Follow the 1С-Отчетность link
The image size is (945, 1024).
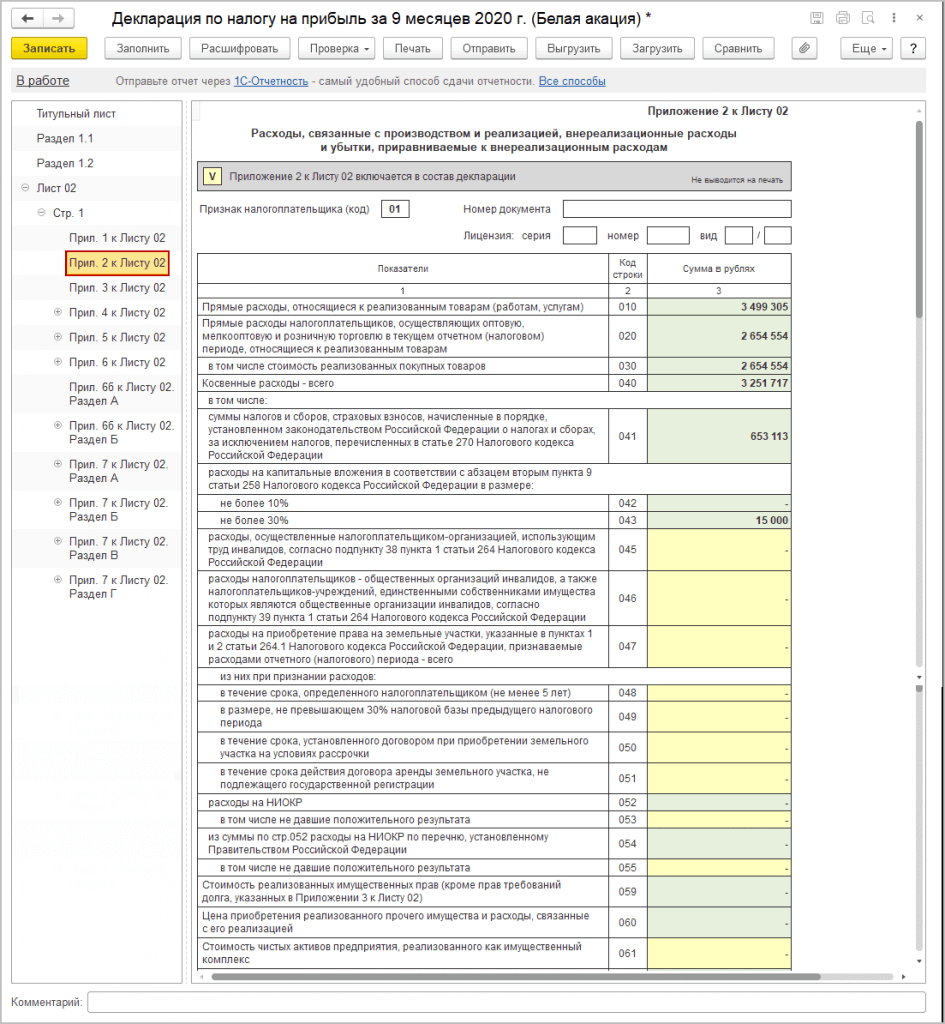pos(270,81)
